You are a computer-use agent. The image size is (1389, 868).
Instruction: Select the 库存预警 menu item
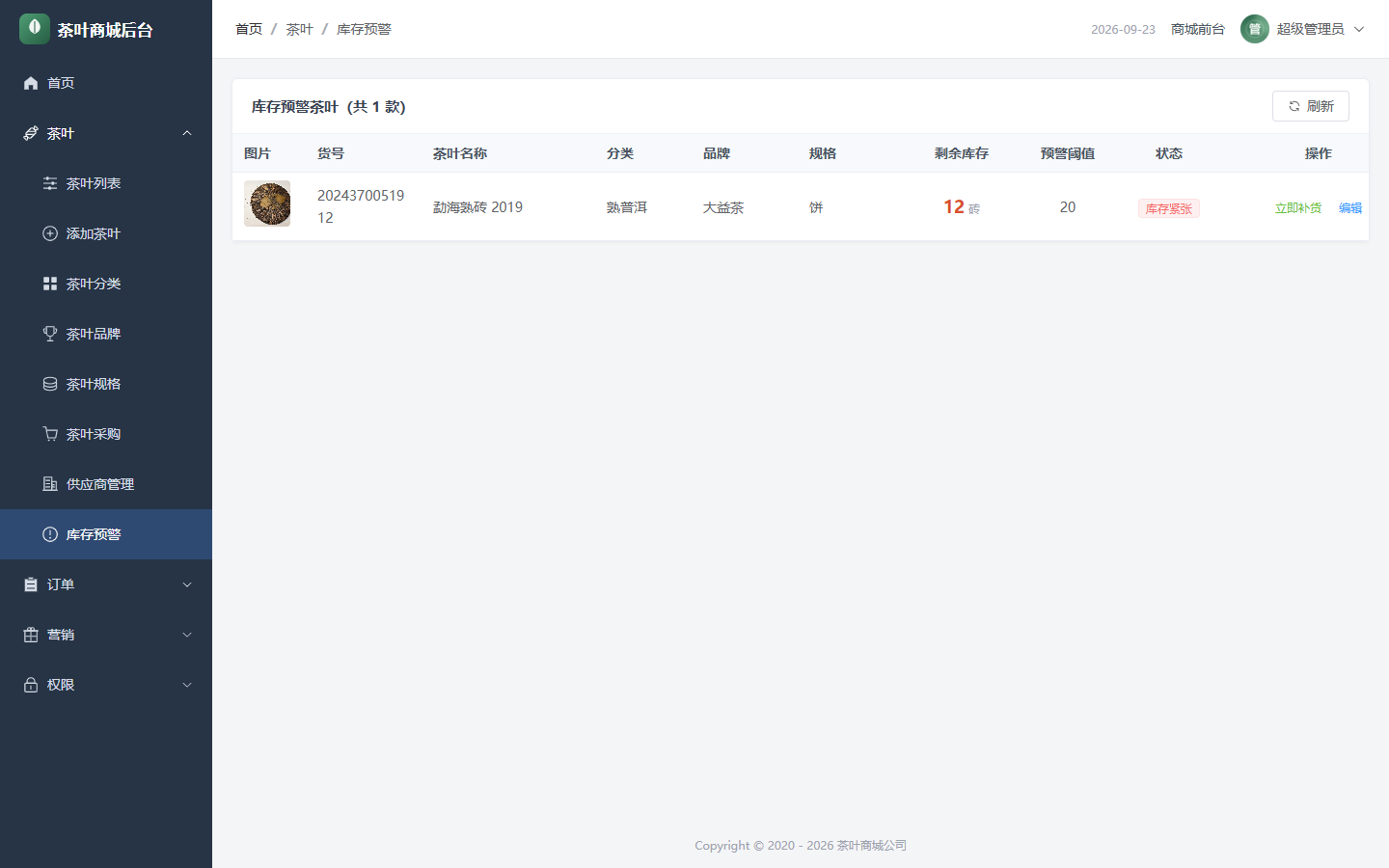coord(106,534)
